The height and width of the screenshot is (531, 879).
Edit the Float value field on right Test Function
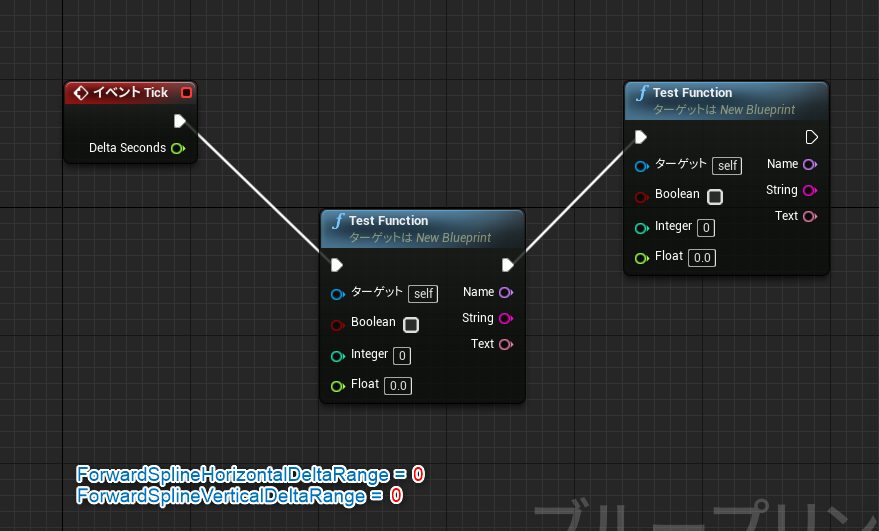point(702,258)
